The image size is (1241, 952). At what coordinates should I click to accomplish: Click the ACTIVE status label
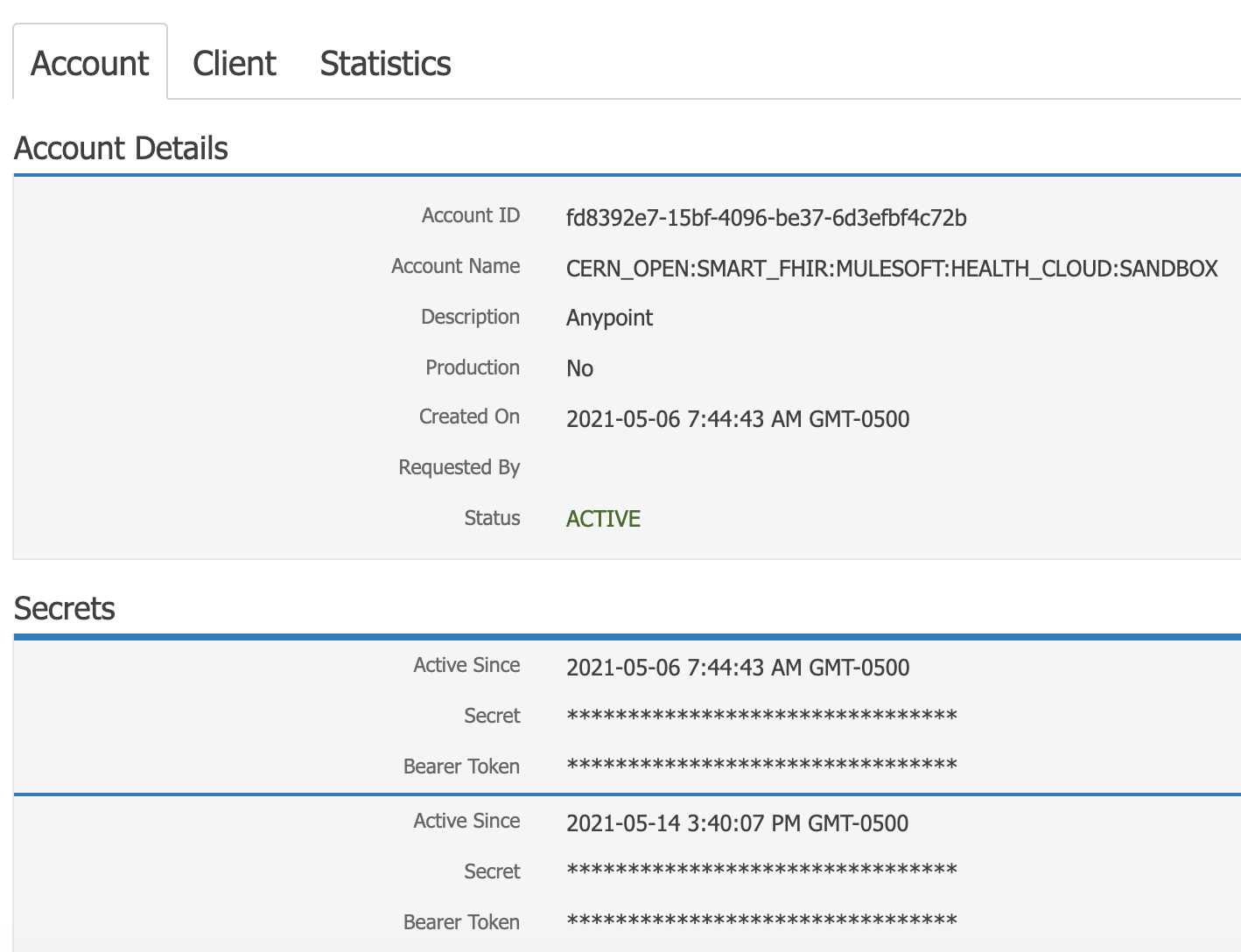(603, 518)
